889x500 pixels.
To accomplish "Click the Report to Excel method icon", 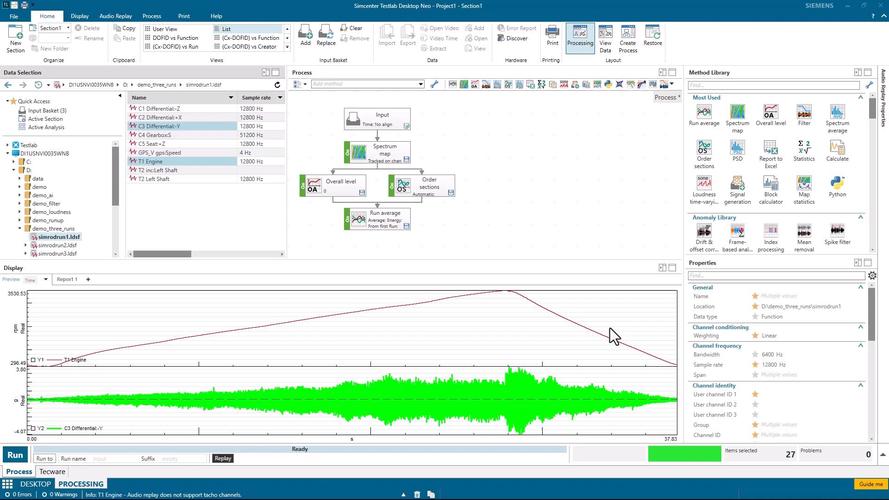I will [771, 147].
